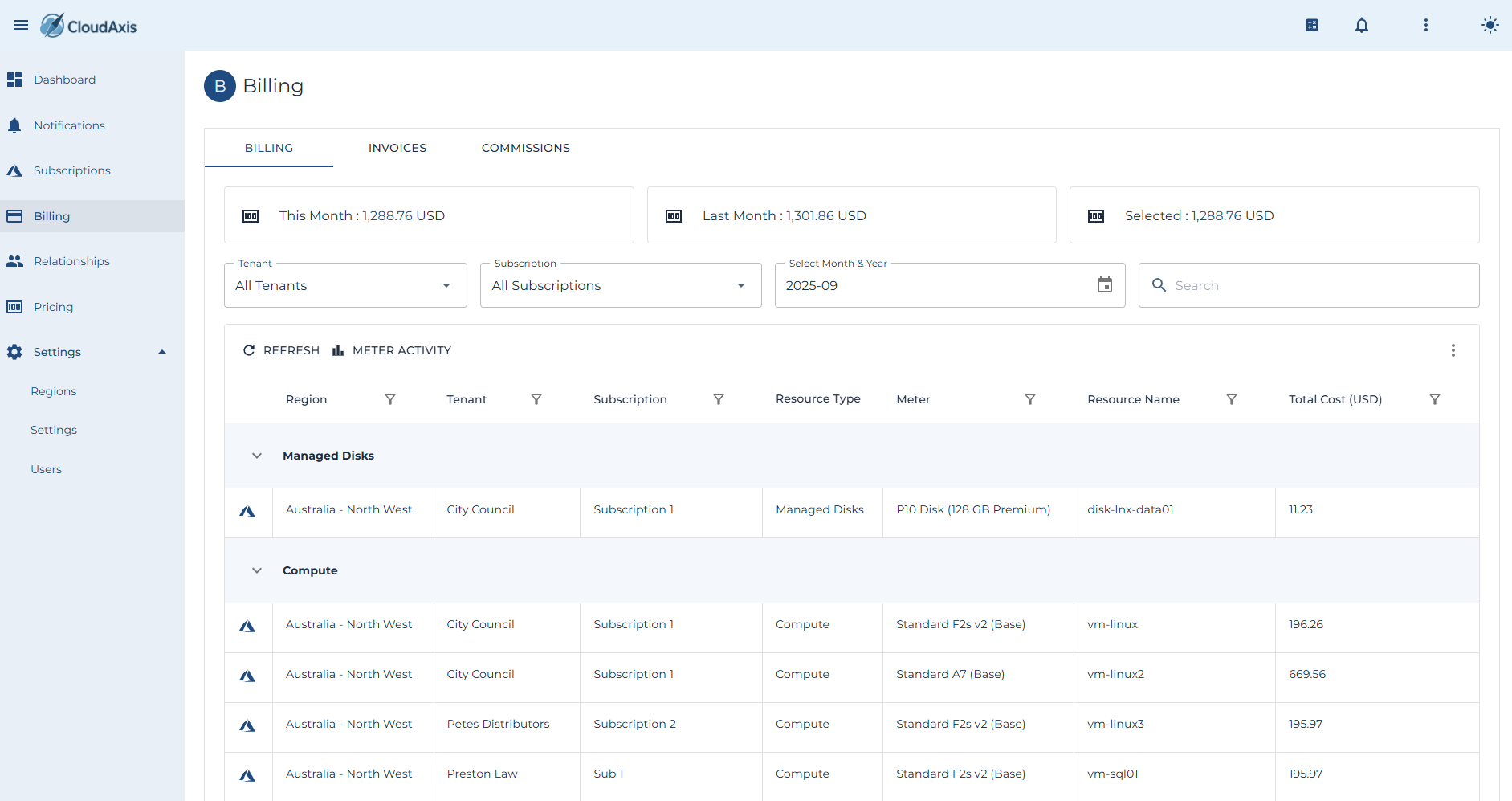The width and height of the screenshot is (1512, 801).
Task: Open the hamburger navigation menu
Action: [x=21, y=26]
